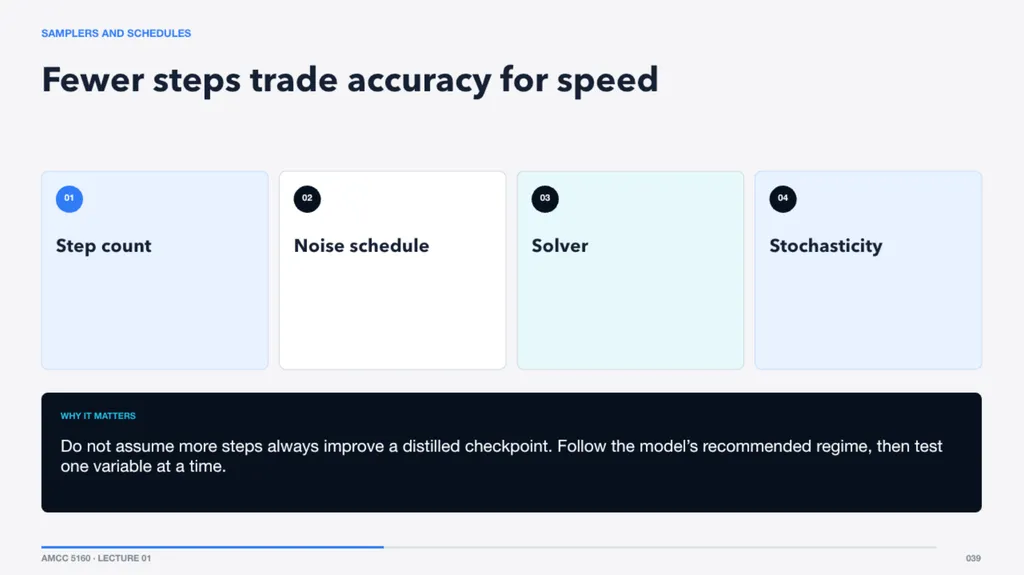Select the Step count card heading
This screenshot has height=575, width=1024.
tap(103, 246)
